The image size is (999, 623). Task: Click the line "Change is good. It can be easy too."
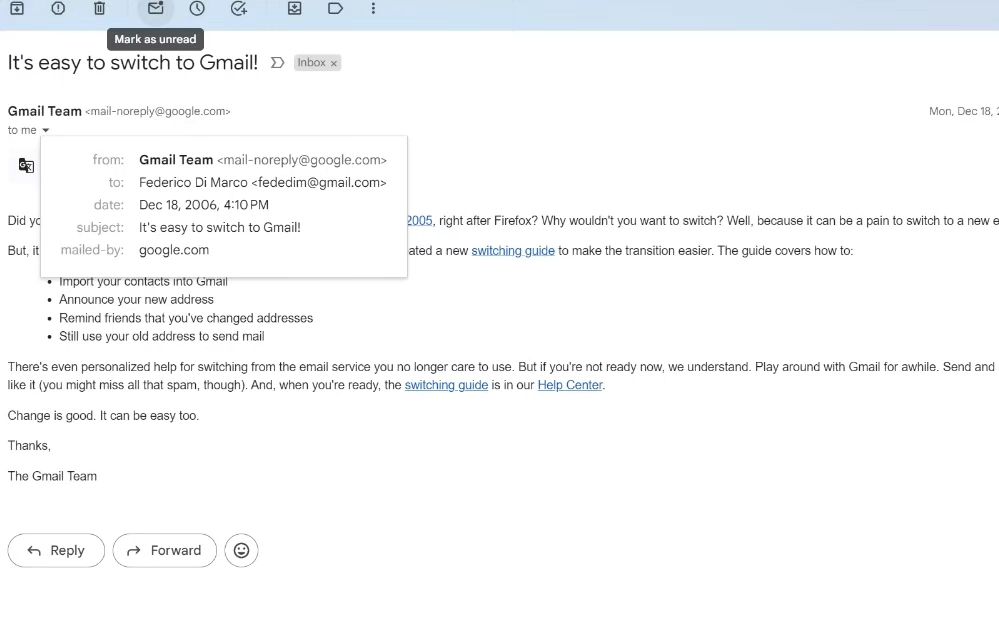coord(103,415)
